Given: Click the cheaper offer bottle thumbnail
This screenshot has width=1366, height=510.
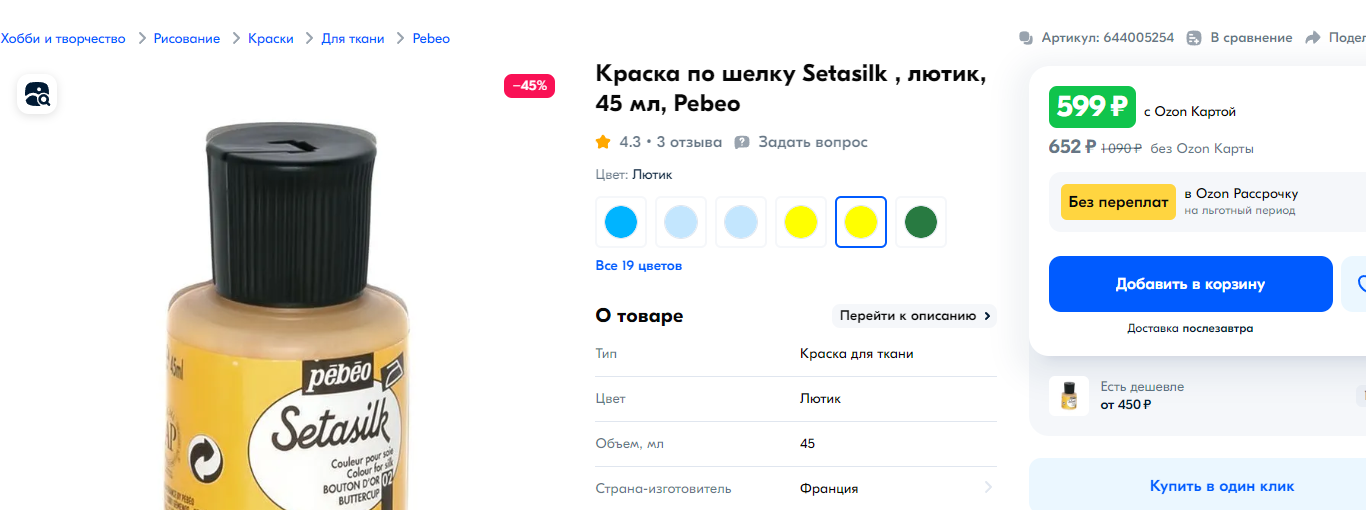Looking at the screenshot, I should [x=1068, y=395].
